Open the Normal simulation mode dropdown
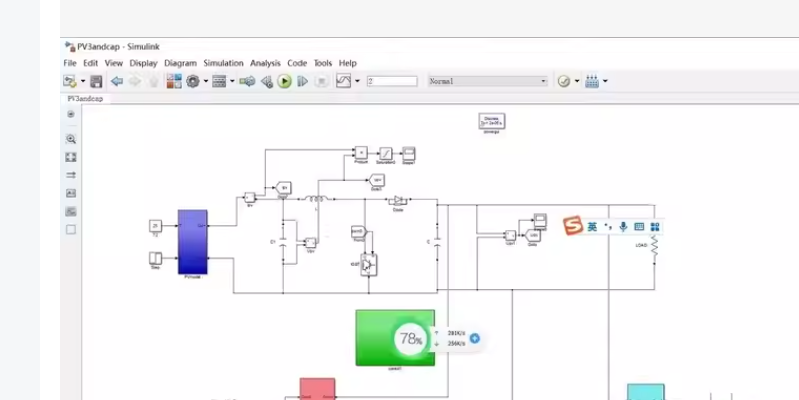 click(488, 82)
